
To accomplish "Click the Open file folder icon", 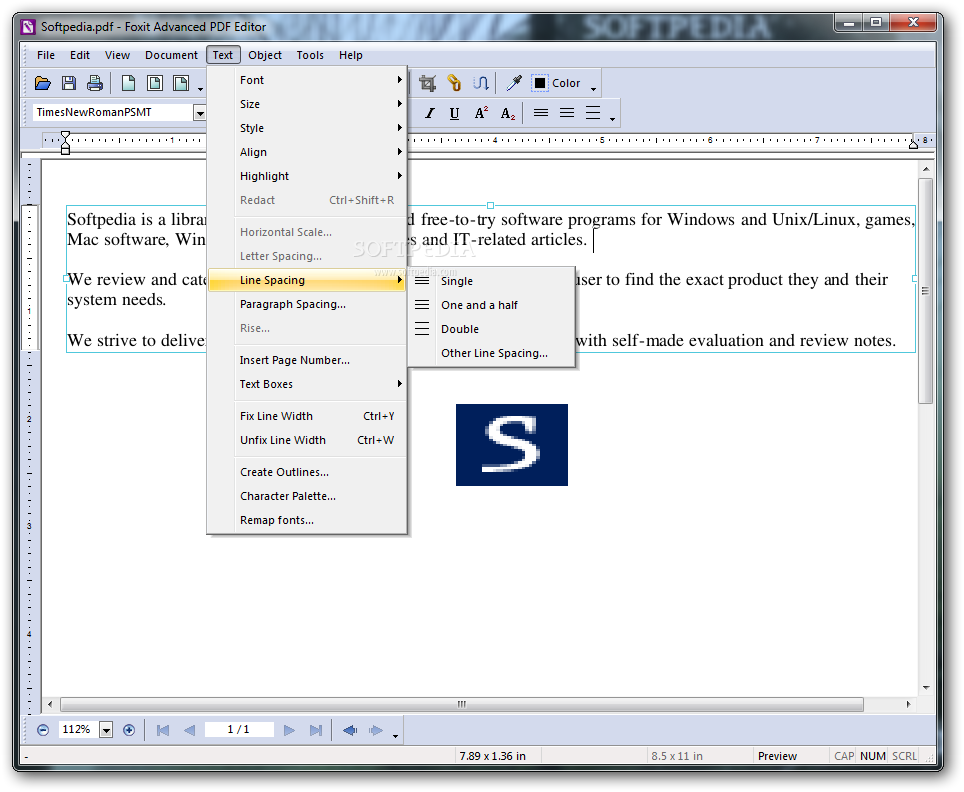I will (42, 83).
